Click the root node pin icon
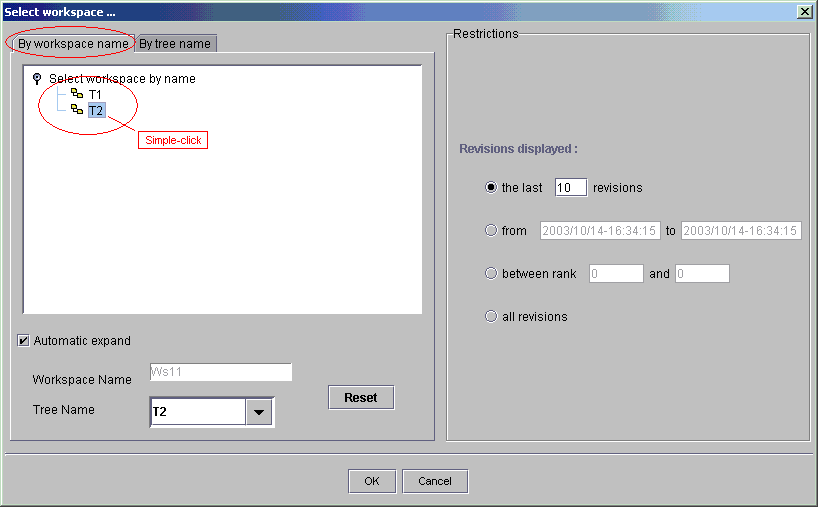Image resolution: width=818 pixels, height=507 pixels. pos(37,79)
